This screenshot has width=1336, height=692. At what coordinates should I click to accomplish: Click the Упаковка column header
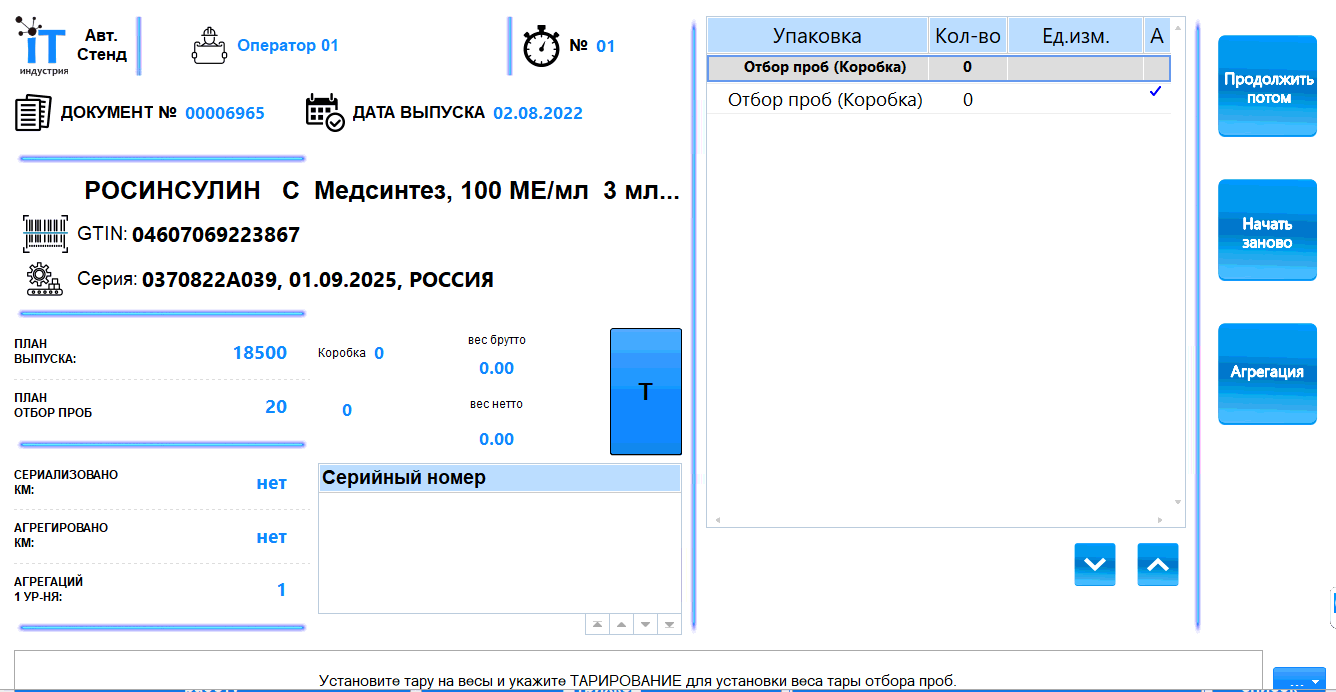coord(817,36)
